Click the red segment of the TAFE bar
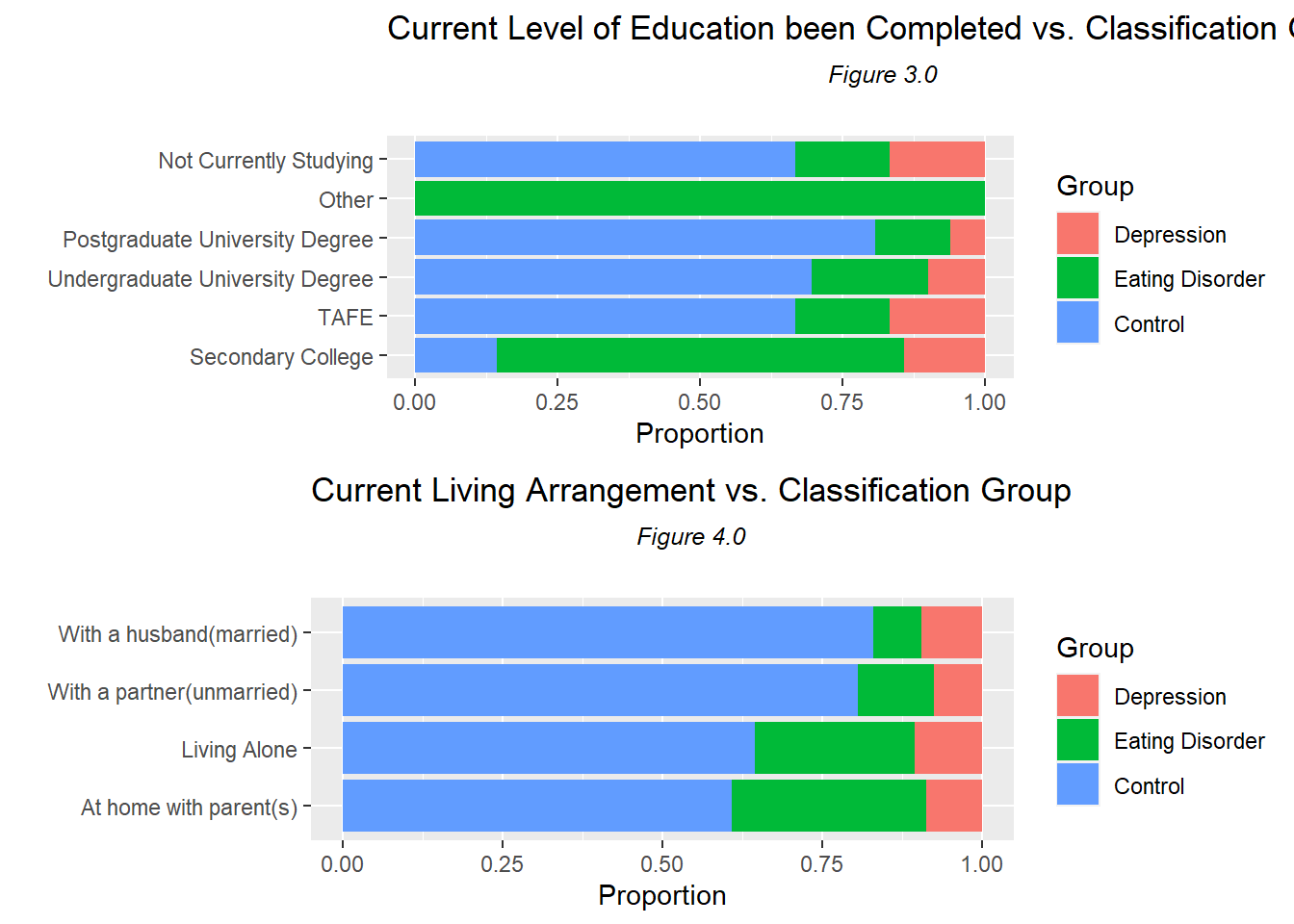 (x=937, y=316)
